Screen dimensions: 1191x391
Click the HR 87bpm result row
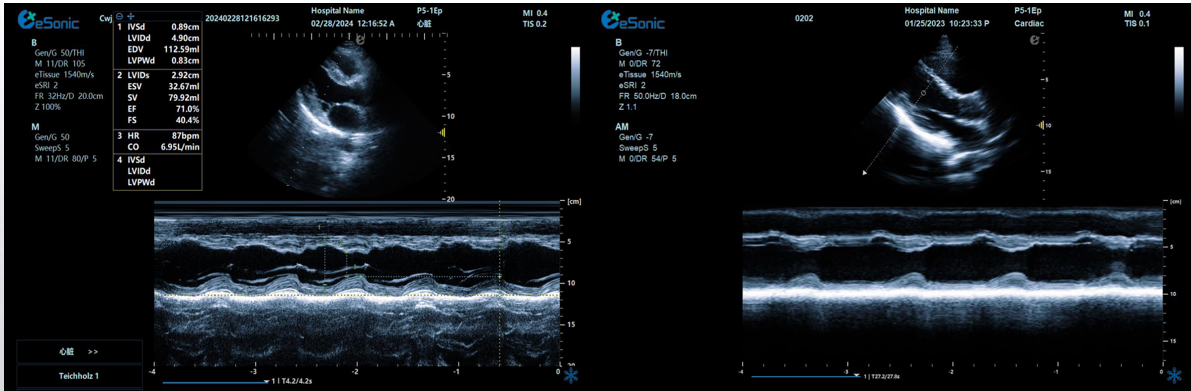coord(157,134)
